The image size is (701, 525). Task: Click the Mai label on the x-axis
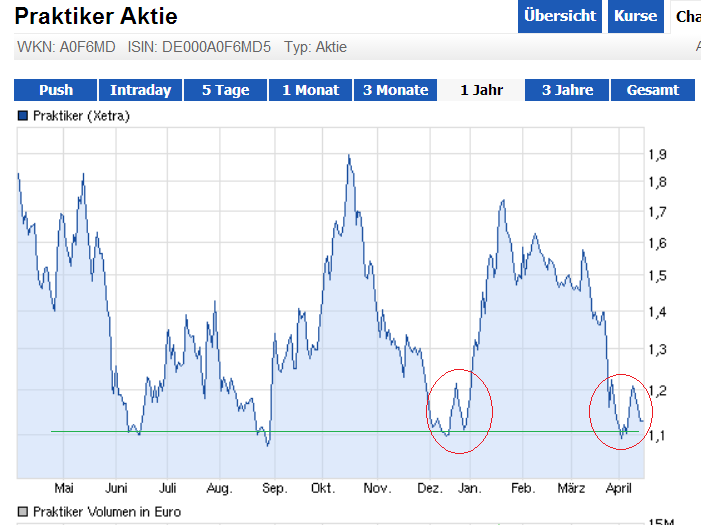(x=63, y=488)
